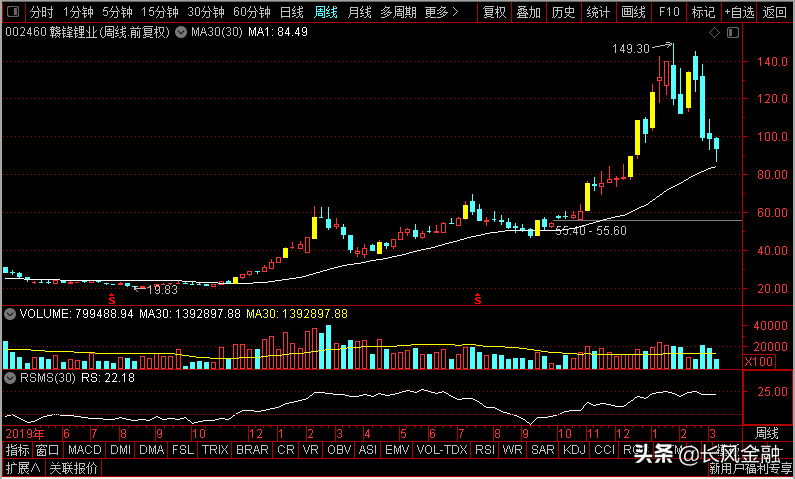Click the red S marker below July 2019 candles

coord(478,298)
